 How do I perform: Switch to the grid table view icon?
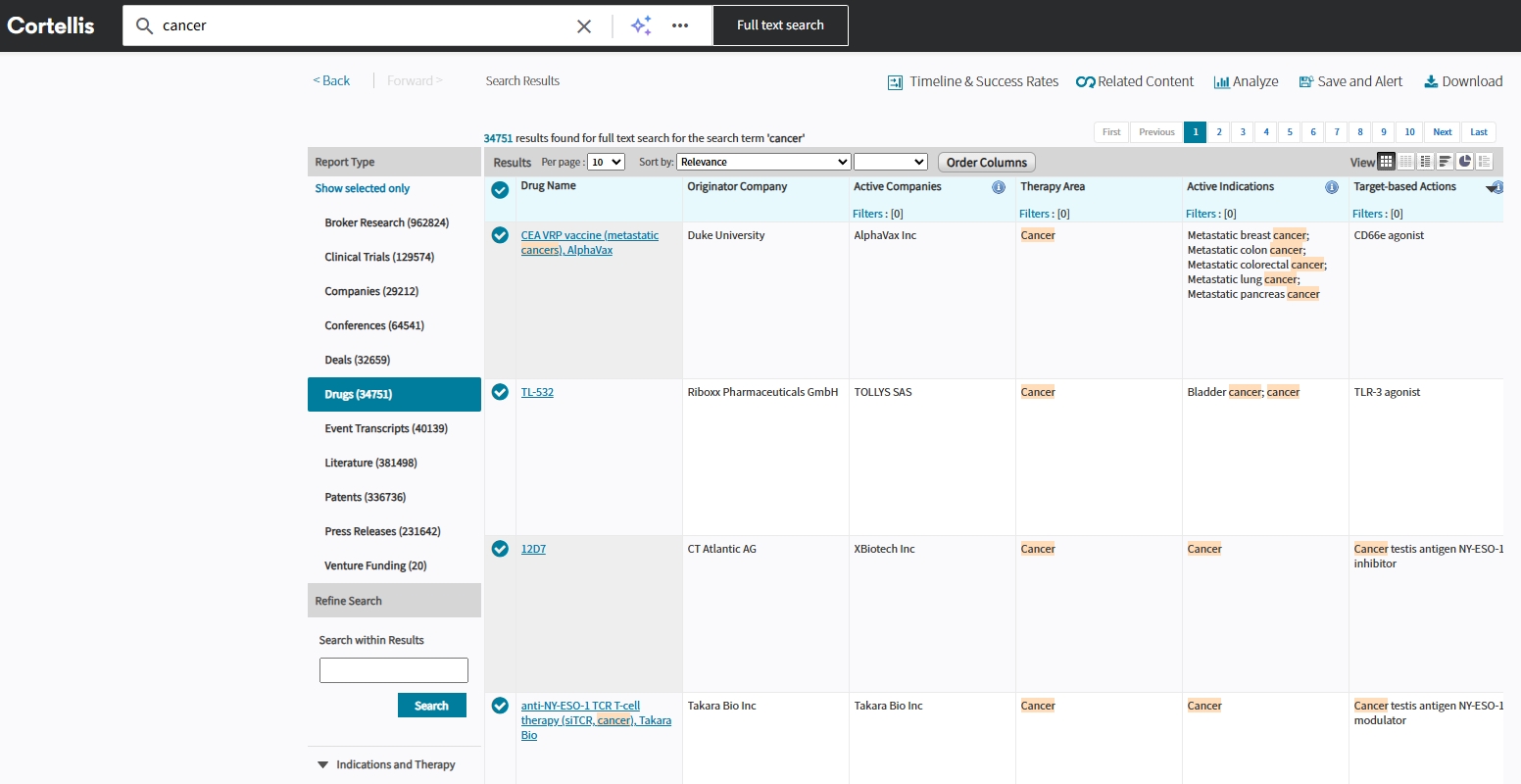coord(1386,162)
